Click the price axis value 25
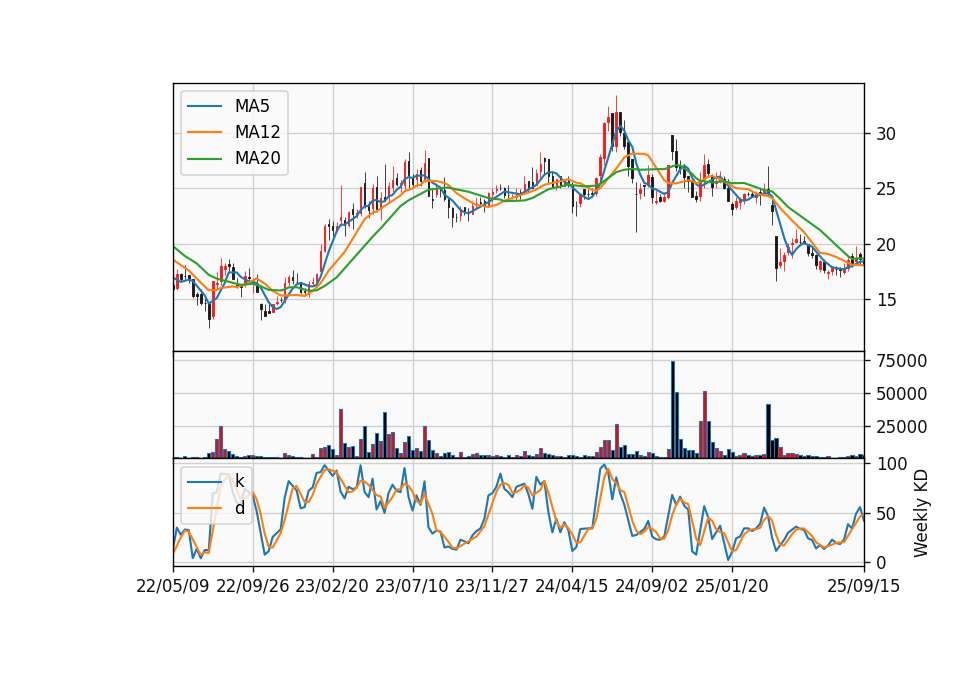This screenshot has width=960, height=690. (885, 189)
